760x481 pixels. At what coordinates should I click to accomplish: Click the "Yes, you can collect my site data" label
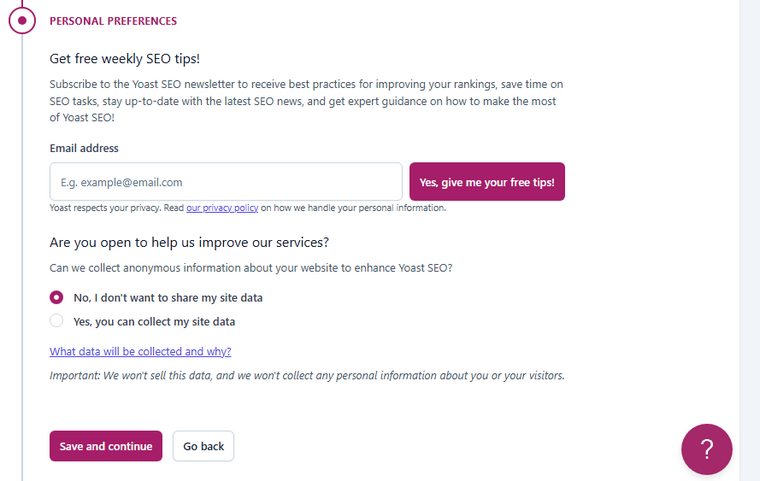tap(154, 321)
